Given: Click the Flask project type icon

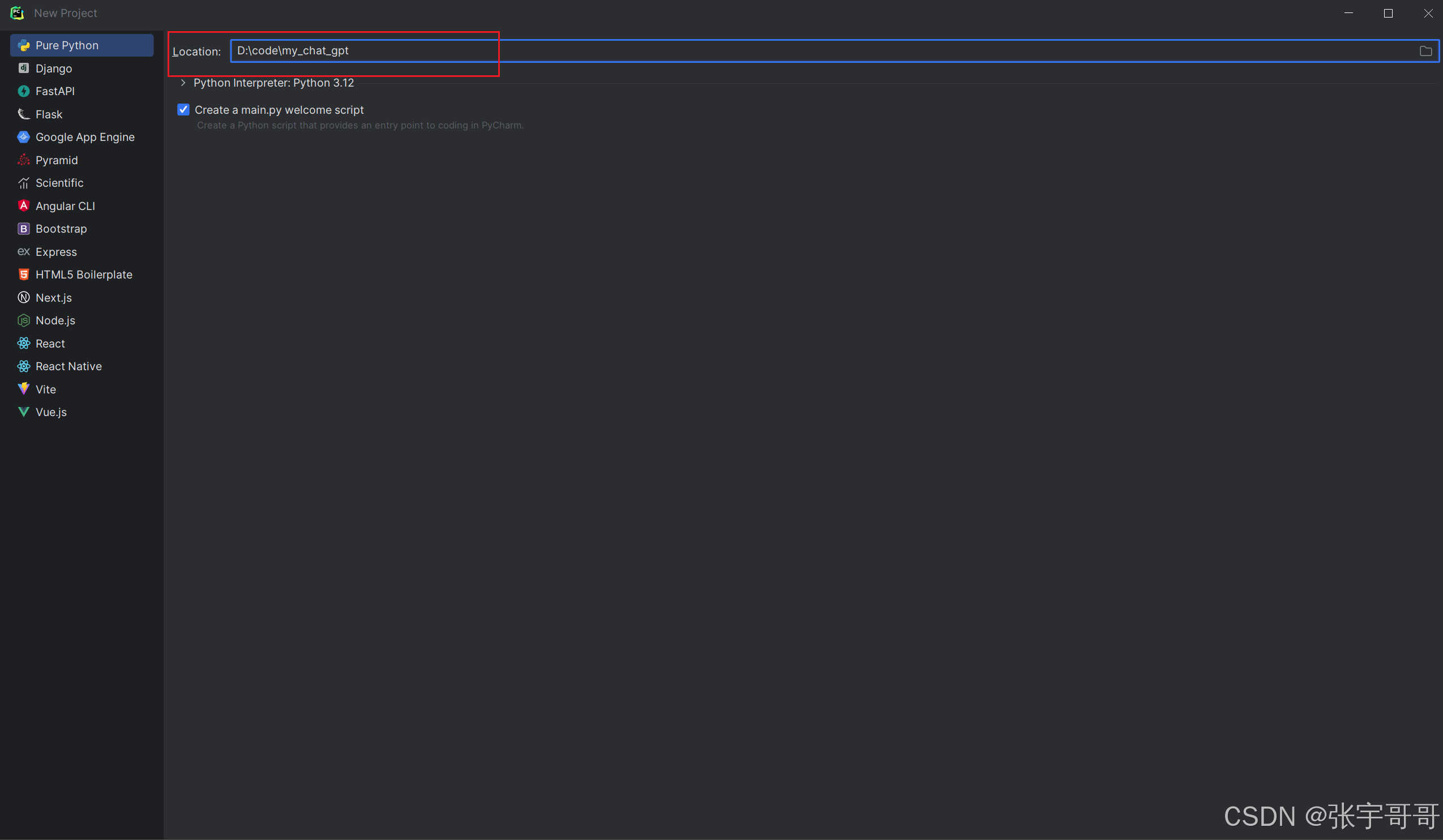Looking at the screenshot, I should 23,114.
